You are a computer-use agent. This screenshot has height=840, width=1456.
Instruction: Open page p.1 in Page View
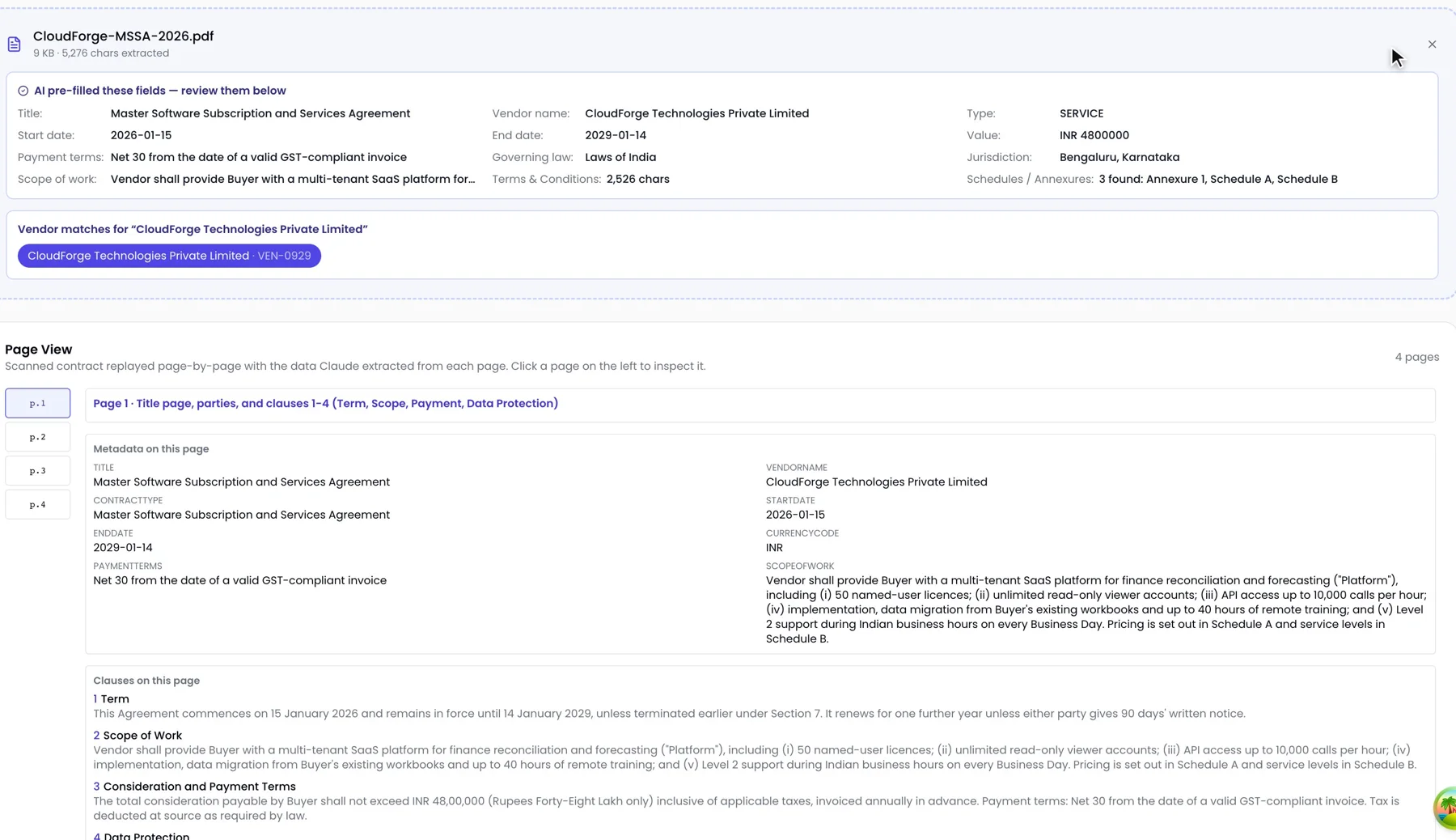(38, 403)
